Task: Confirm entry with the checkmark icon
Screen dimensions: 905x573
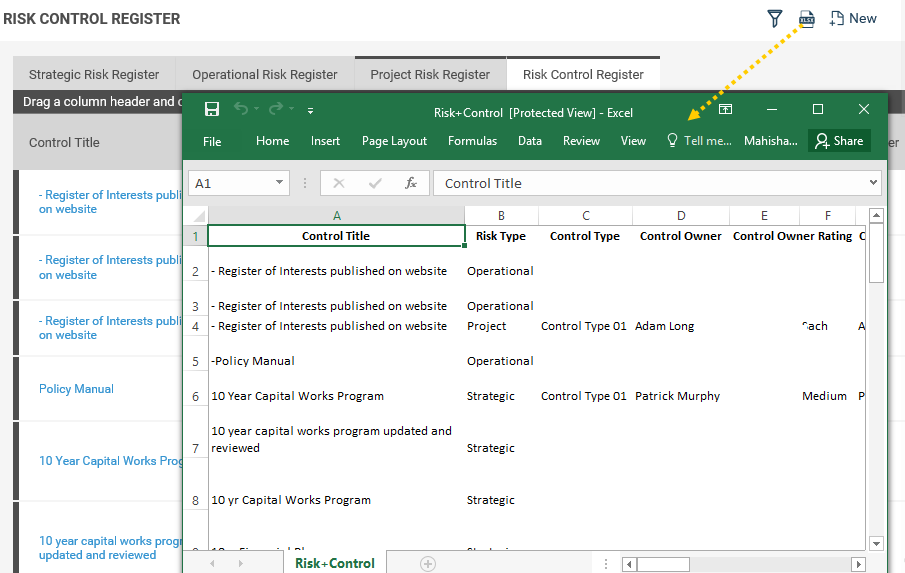Action: click(x=375, y=183)
